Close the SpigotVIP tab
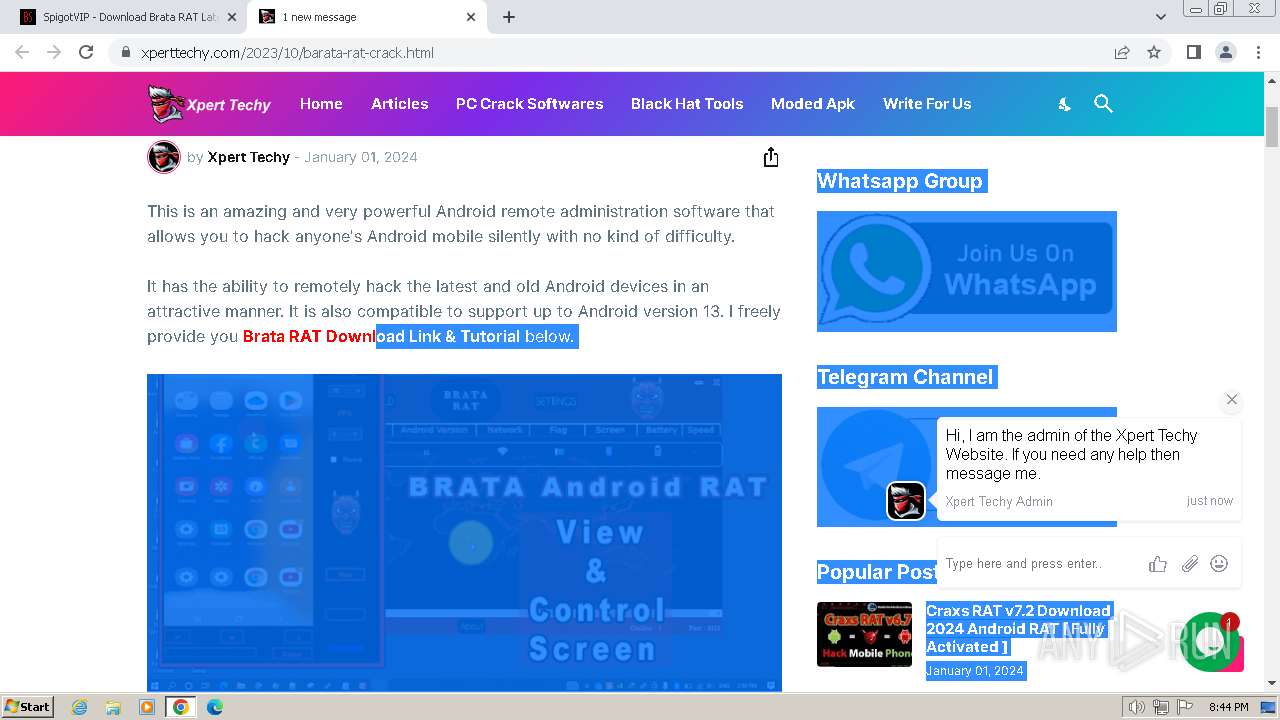1280x720 pixels. (232, 17)
